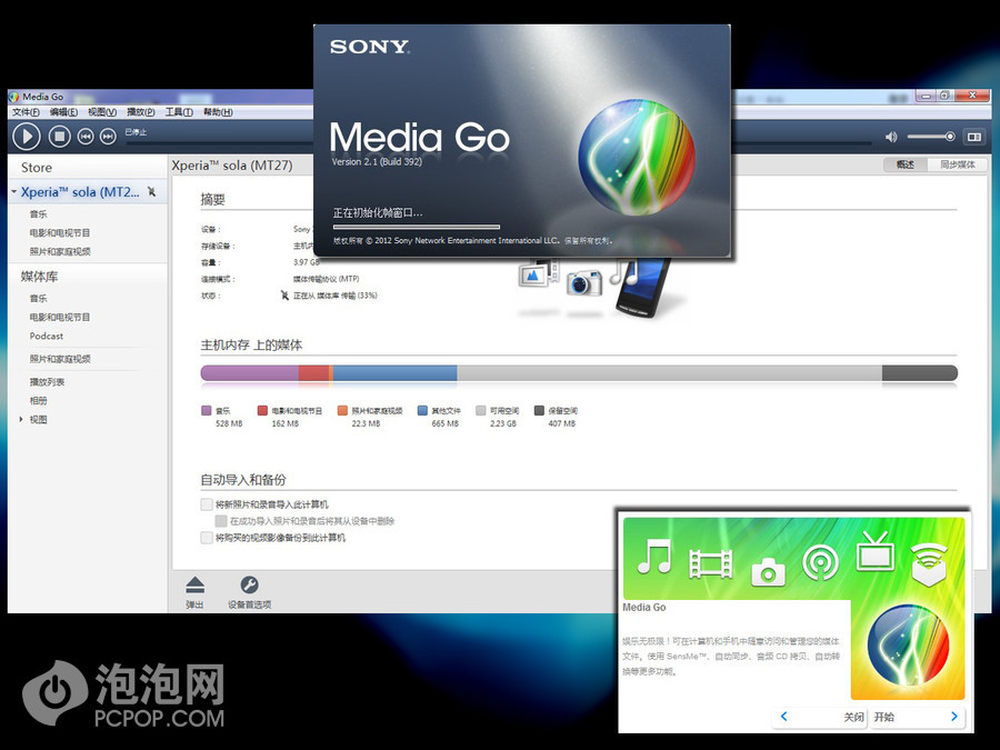Collapse the Xperia sola device tree arrow
This screenshot has height=750, width=1000.
[x=14, y=191]
